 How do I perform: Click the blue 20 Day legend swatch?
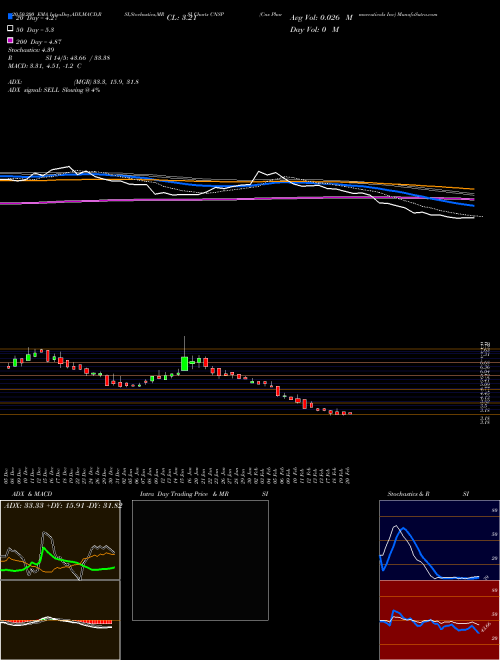pyautogui.click(x=10, y=17)
